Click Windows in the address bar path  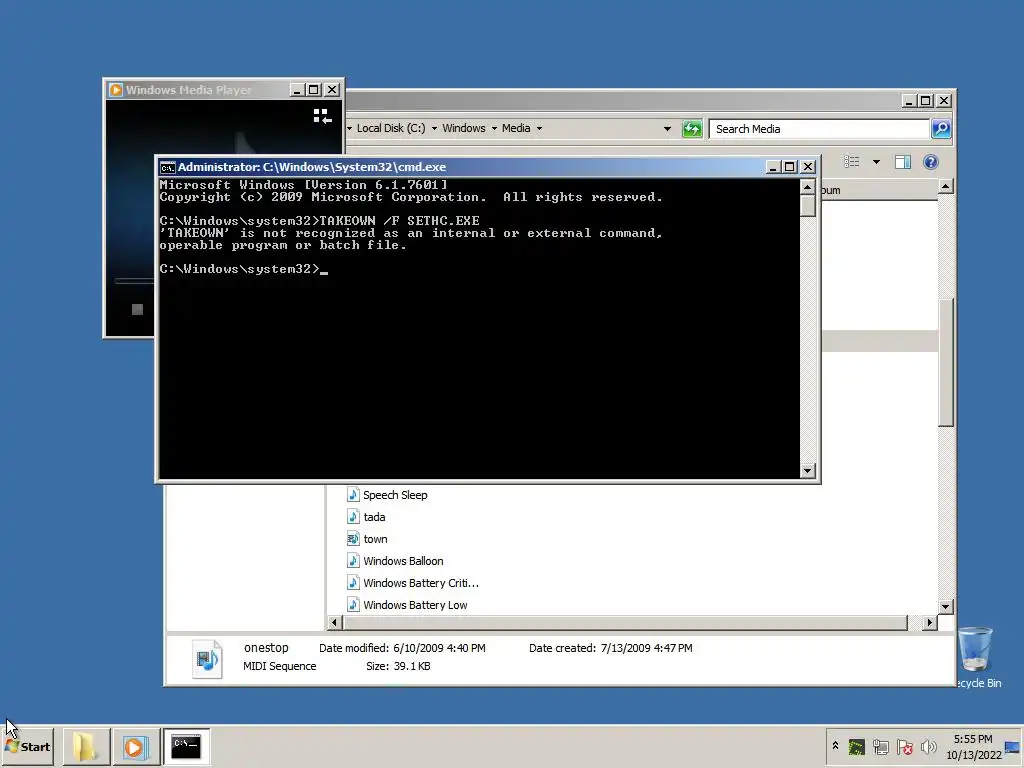pos(464,128)
